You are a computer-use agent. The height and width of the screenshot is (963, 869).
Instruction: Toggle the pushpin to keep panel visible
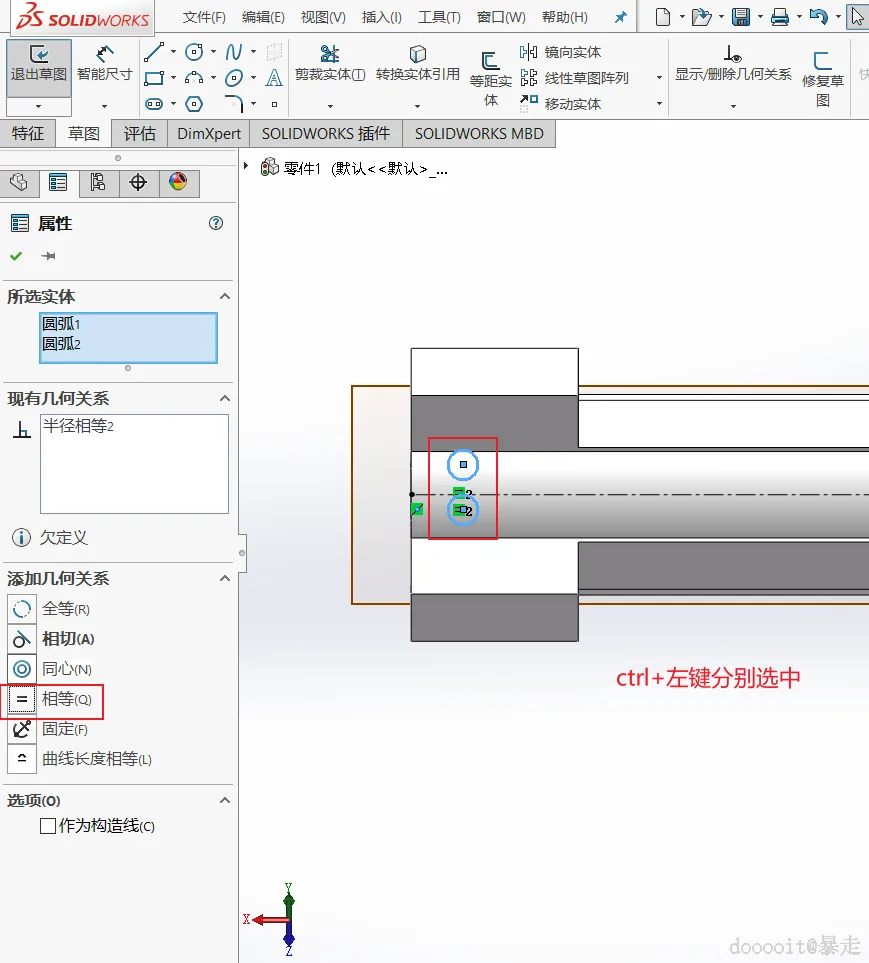point(49,256)
